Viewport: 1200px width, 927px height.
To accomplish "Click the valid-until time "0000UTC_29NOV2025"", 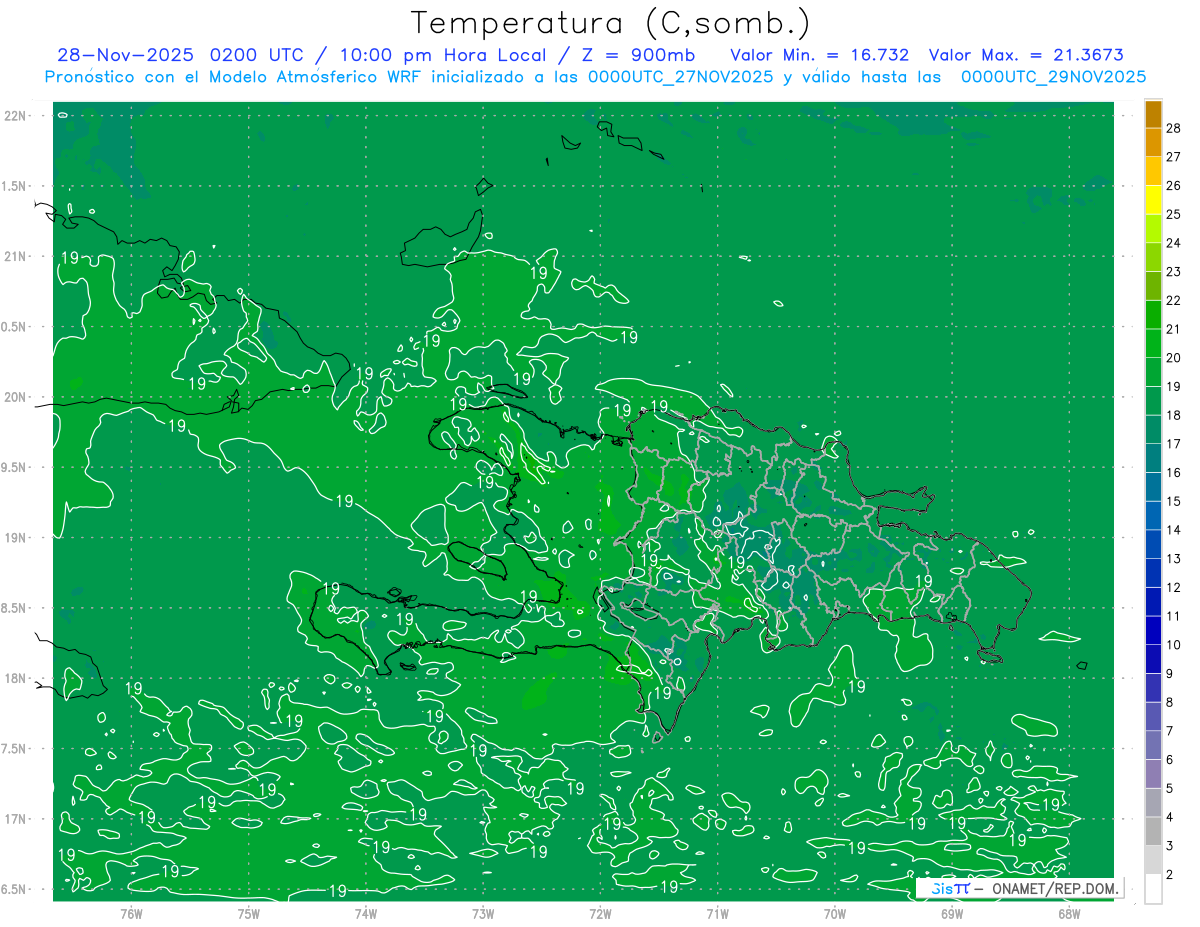I will [1053, 76].
